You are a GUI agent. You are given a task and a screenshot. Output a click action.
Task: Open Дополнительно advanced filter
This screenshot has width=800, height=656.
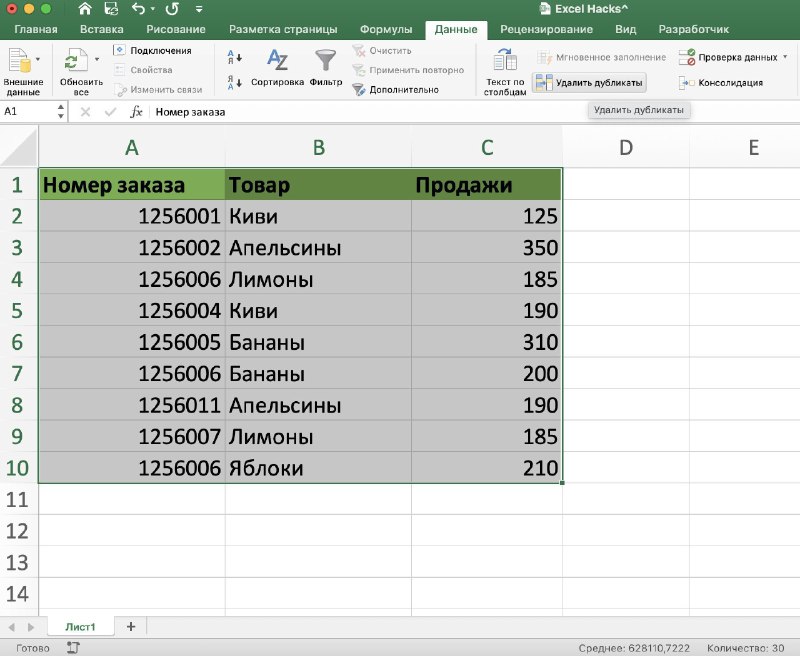pyautogui.click(x=395, y=90)
